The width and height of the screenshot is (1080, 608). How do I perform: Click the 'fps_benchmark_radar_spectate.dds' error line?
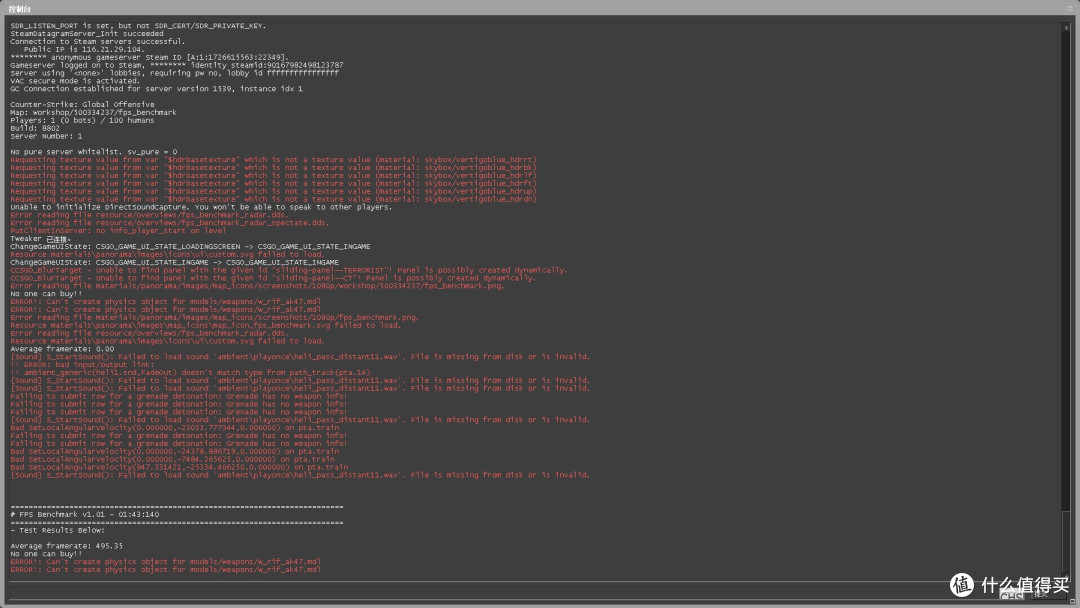click(x=169, y=223)
